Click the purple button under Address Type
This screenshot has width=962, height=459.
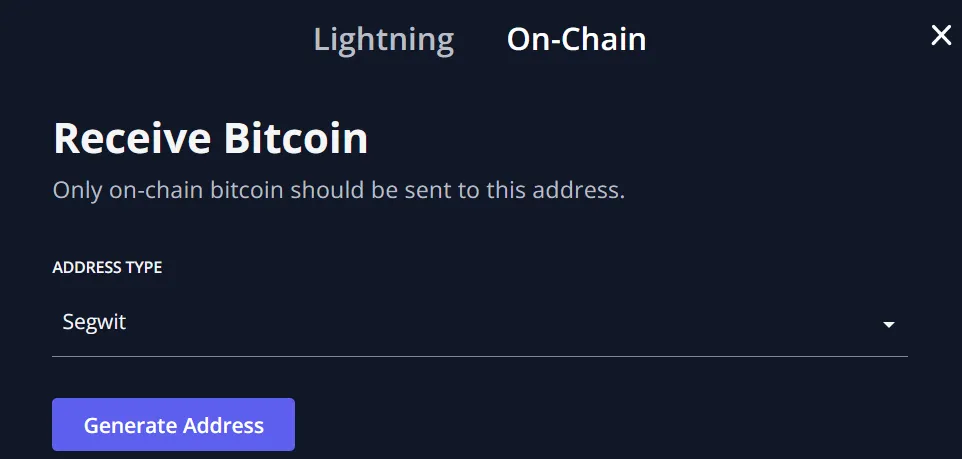tap(174, 425)
